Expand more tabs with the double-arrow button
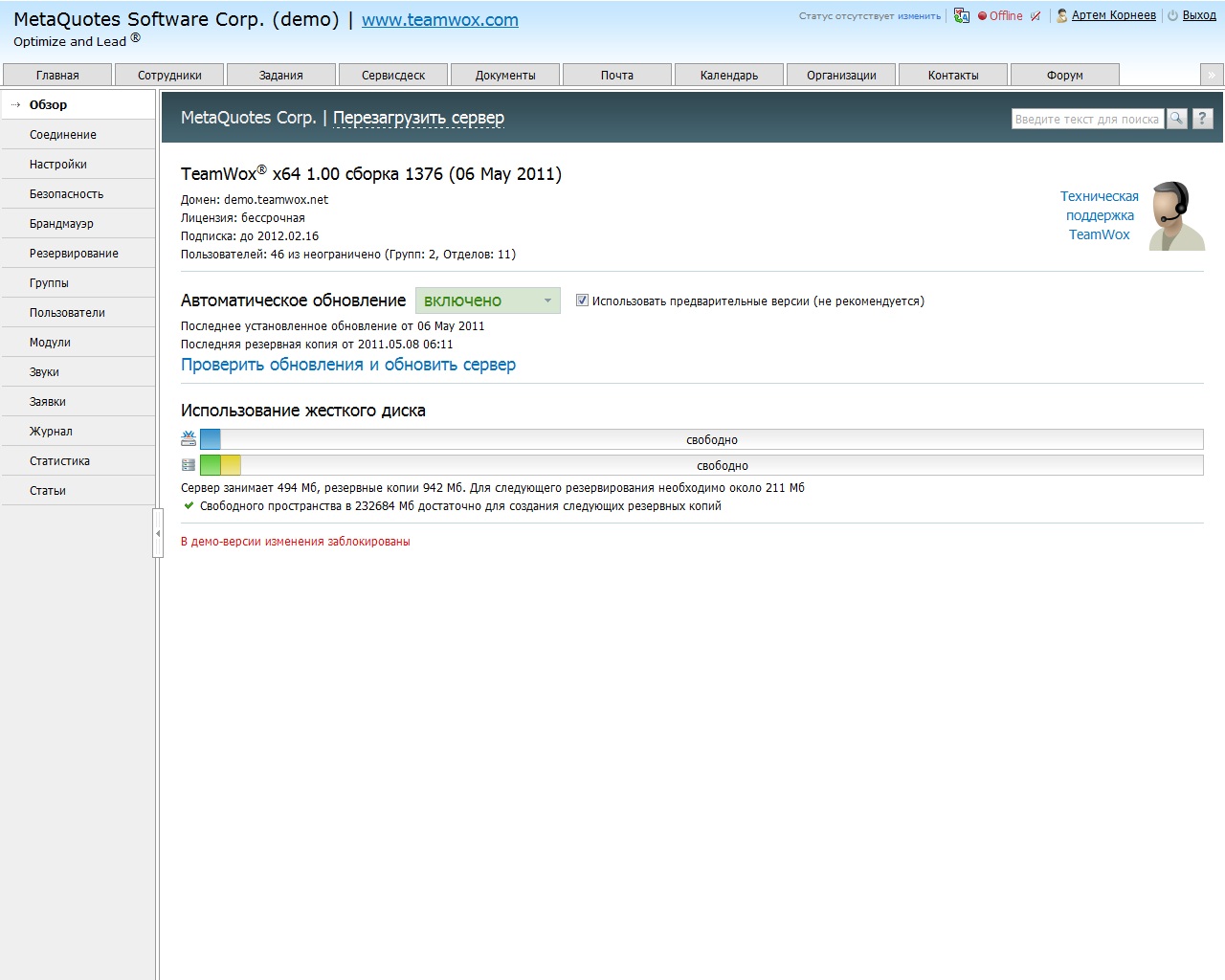This screenshot has height=980, width=1225. [x=1212, y=75]
